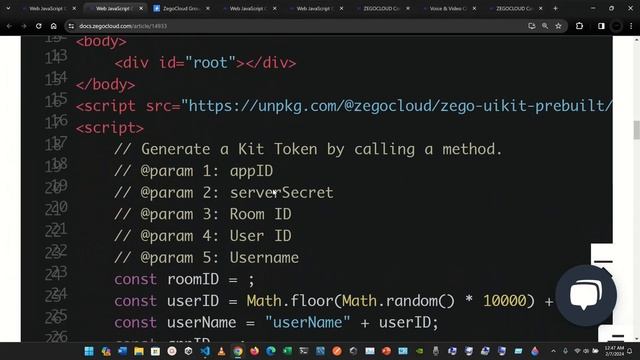Open Microsoft Edge from the taskbar

coord(271,351)
